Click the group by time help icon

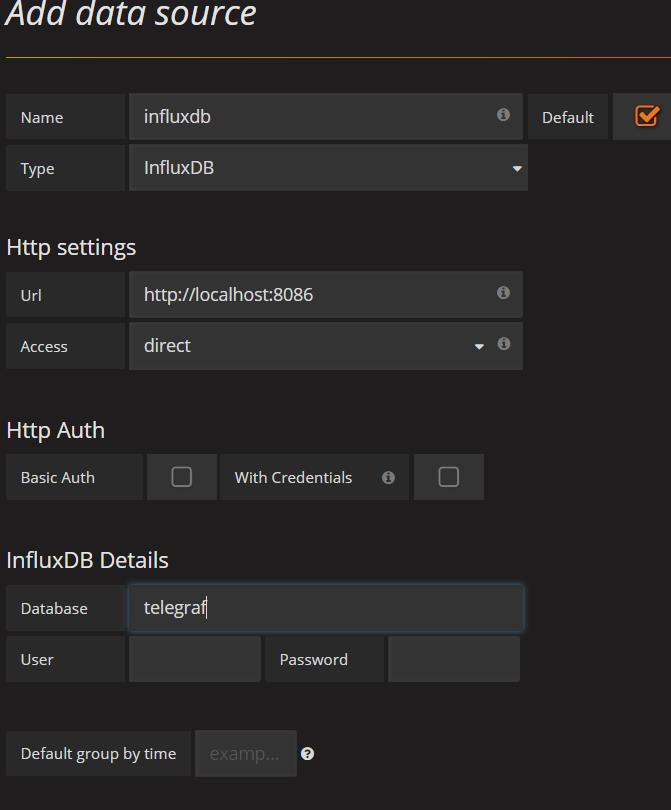pos(307,754)
